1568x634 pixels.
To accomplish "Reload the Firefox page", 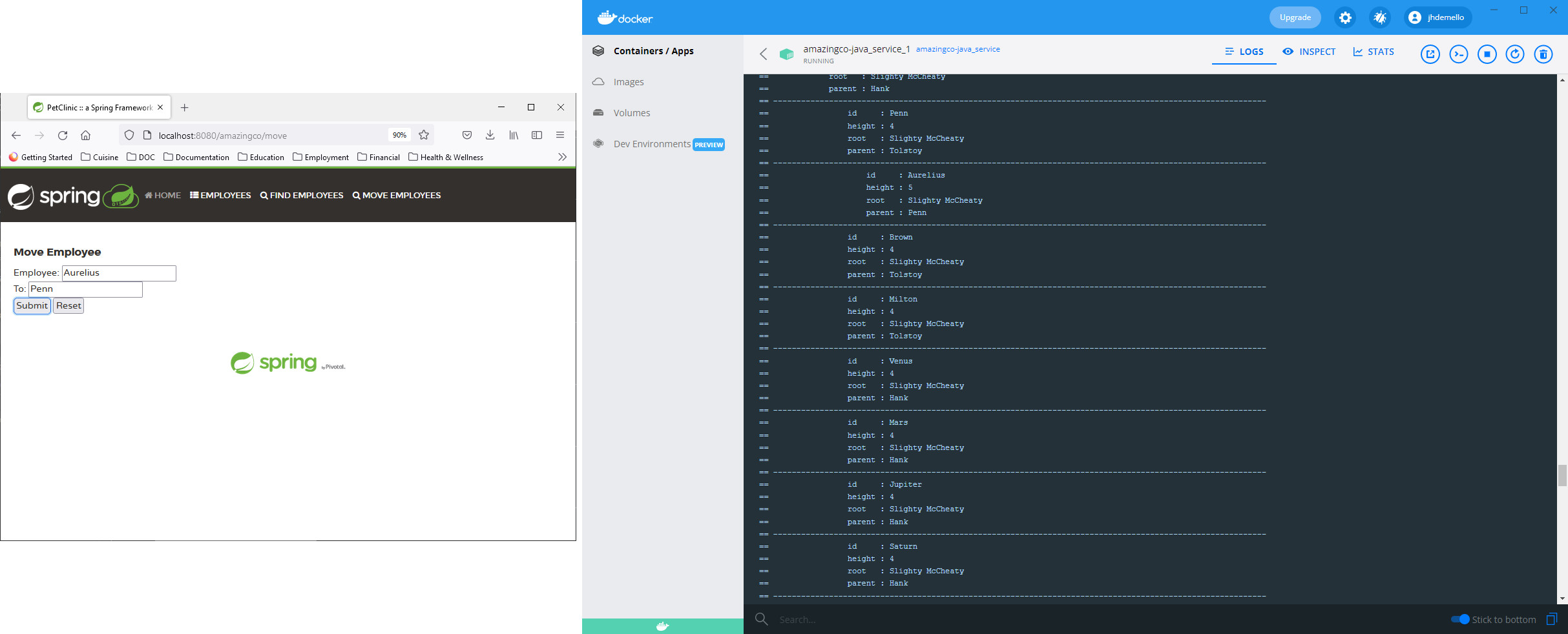I will point(63,135).
